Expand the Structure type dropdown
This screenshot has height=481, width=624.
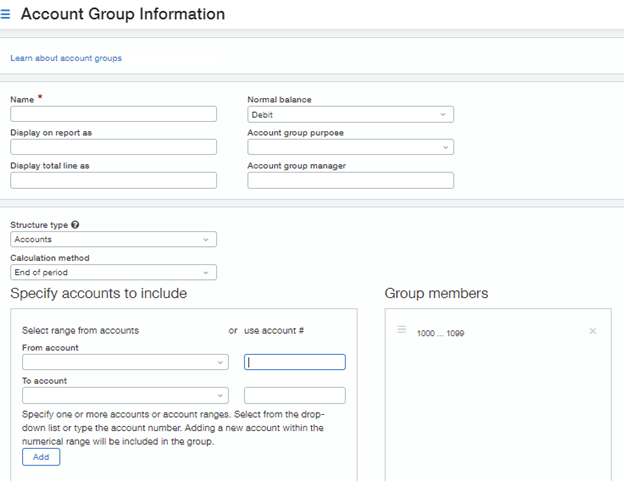point(113,240)
